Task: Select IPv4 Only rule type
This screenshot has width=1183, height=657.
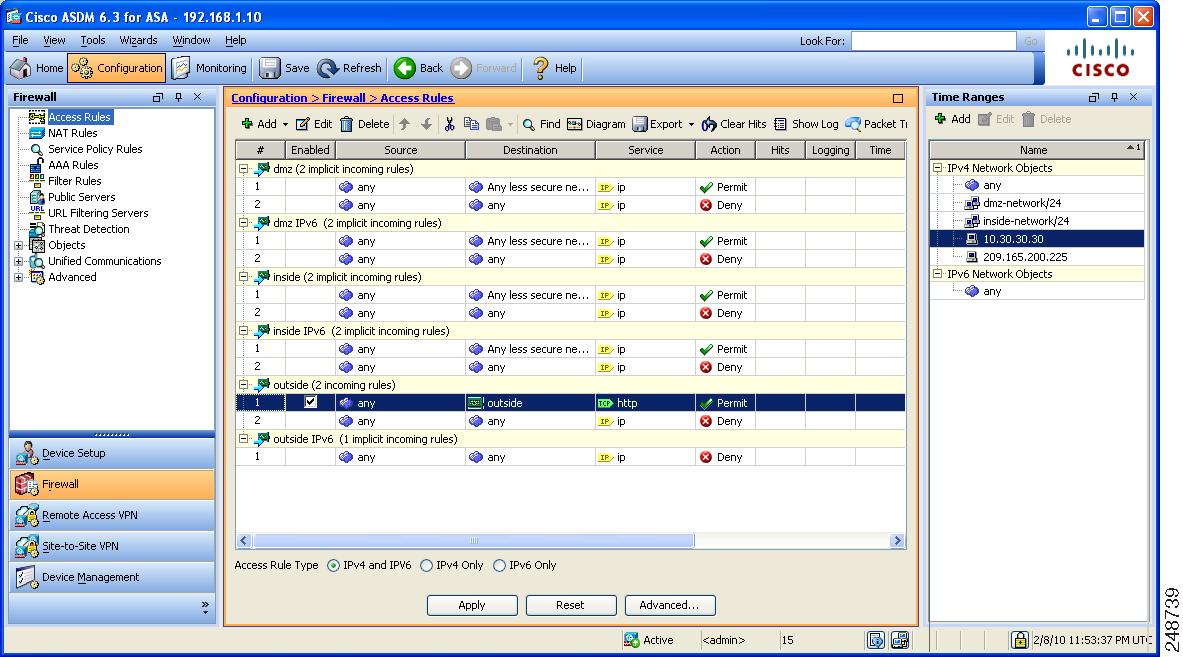Action: pos(426,566)
